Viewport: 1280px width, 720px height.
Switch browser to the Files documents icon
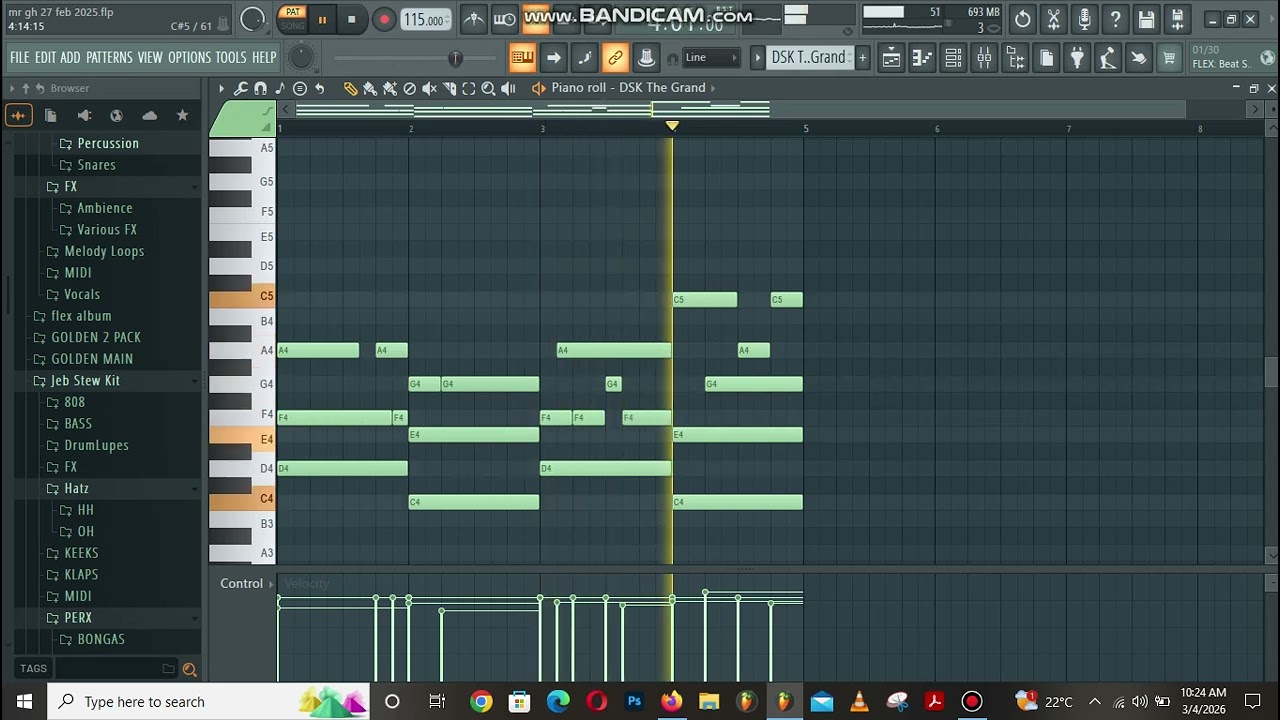51,116
